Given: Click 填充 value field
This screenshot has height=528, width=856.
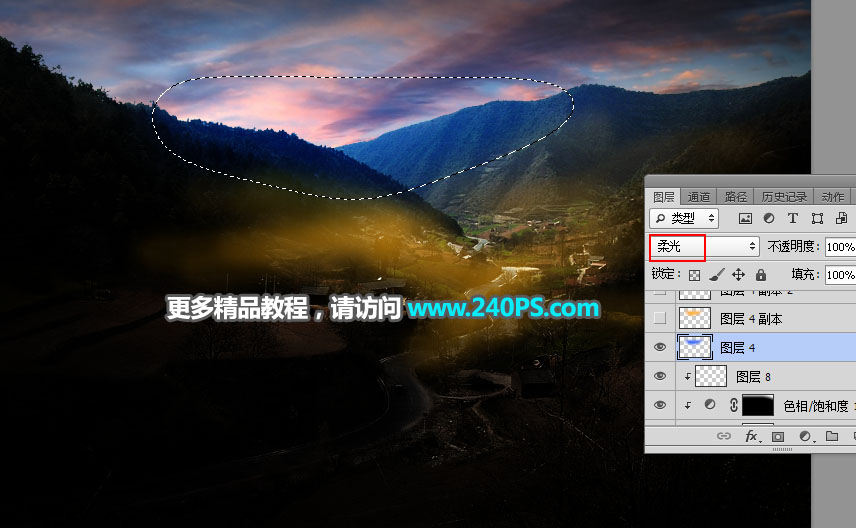Looking at the screenshot, I should pos(840,274).
